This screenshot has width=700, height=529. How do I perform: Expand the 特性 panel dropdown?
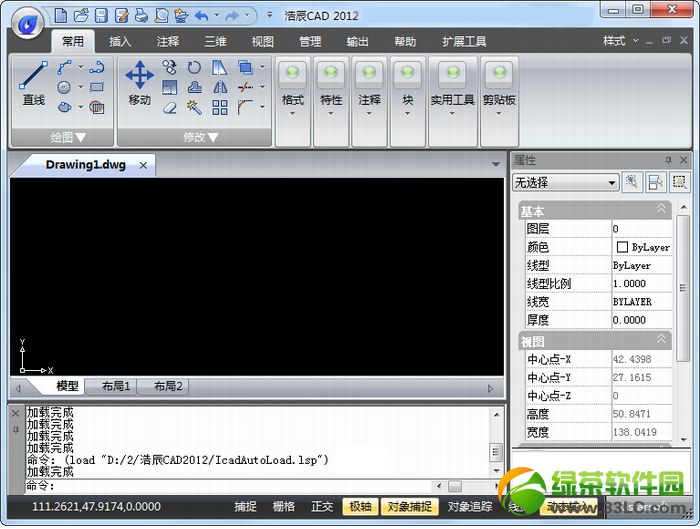pos(331,113)
